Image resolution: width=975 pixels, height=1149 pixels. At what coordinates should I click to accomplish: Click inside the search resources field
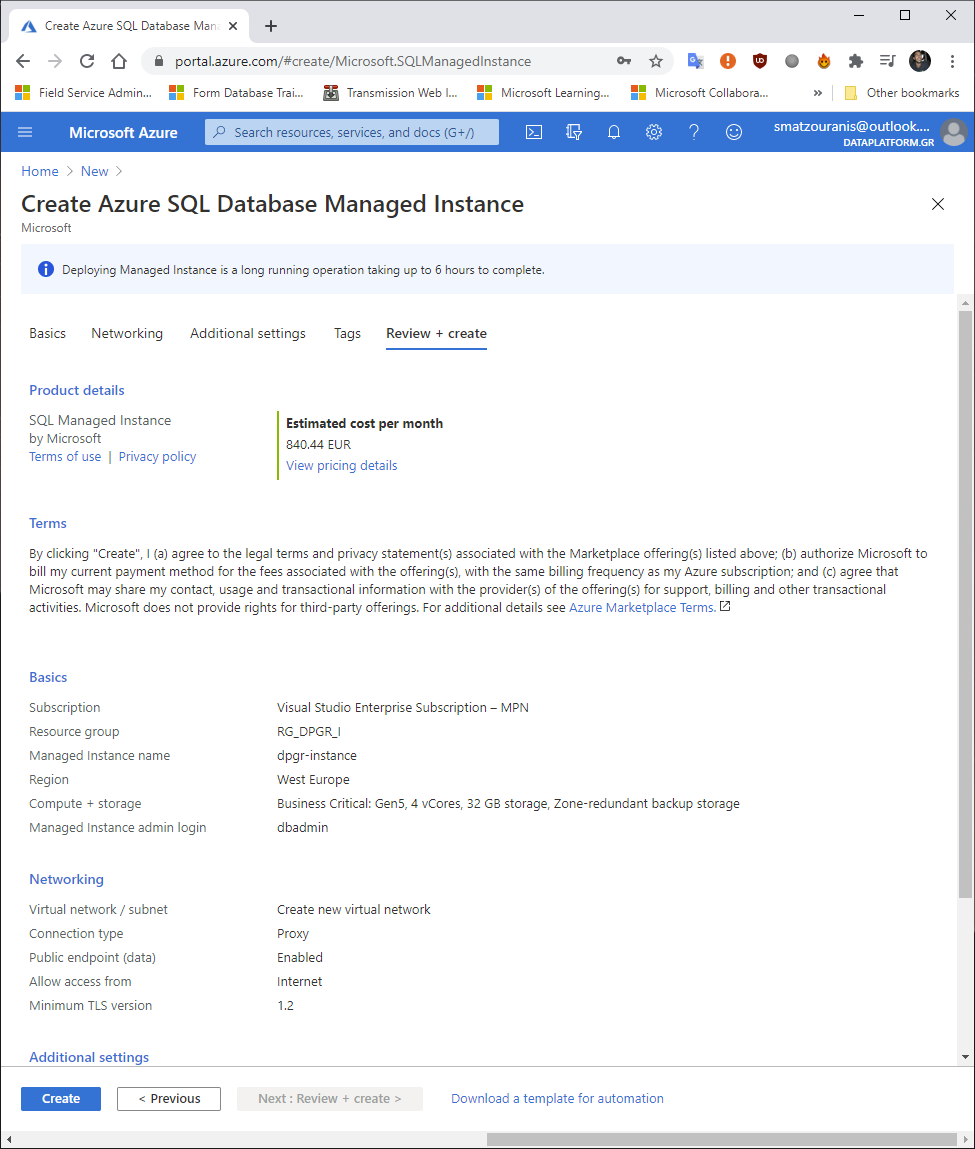(351, 131)
